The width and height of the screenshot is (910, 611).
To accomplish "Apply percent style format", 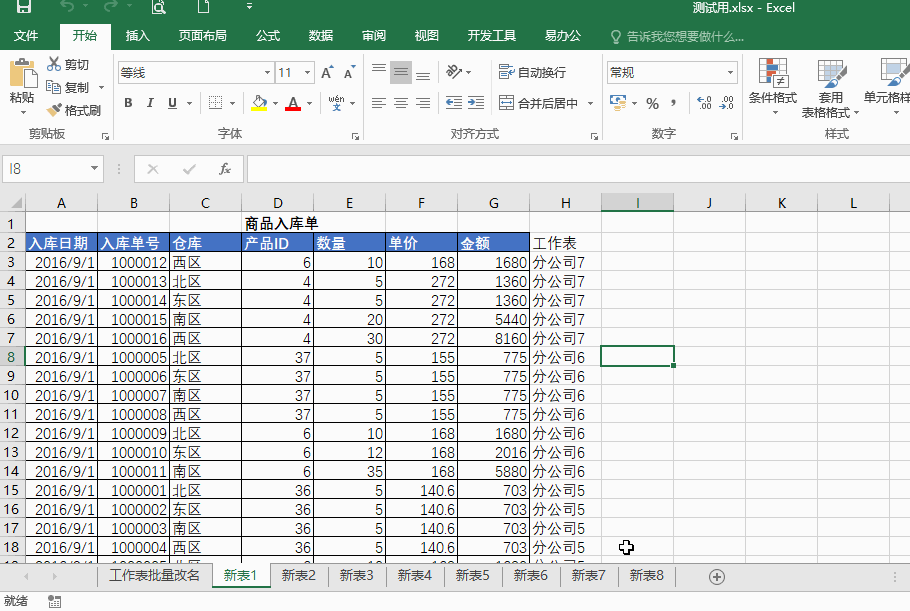I will (652, 103).
